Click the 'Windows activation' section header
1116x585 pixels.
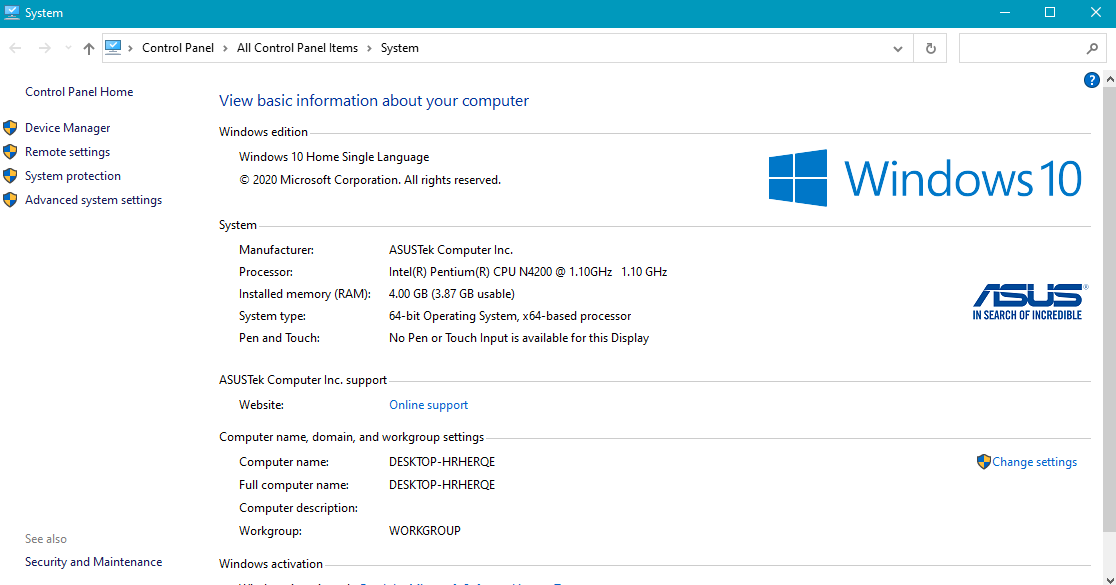tap(270, 564)
